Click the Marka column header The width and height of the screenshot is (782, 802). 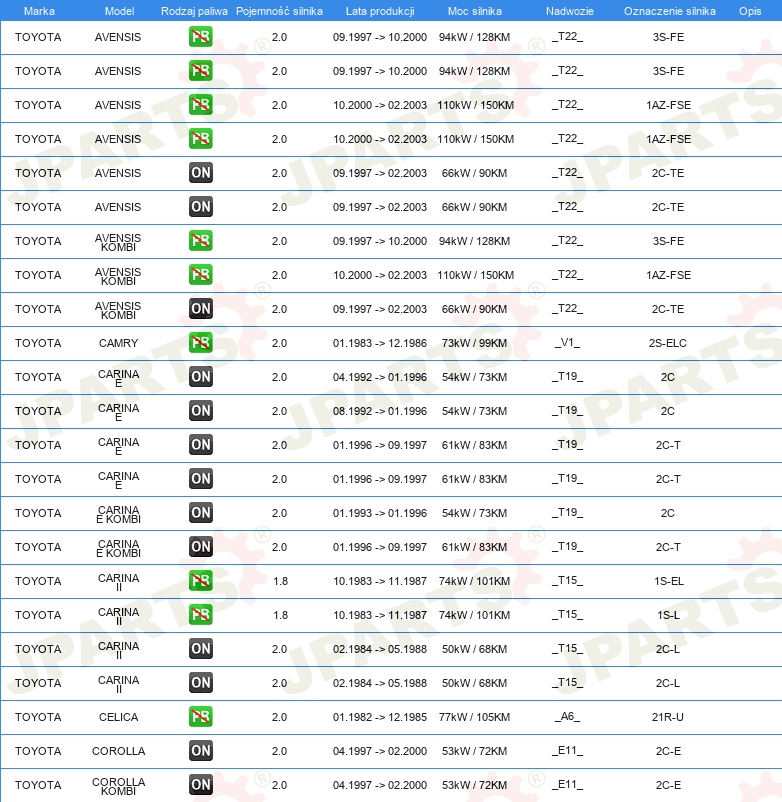(x=39, y=11)
